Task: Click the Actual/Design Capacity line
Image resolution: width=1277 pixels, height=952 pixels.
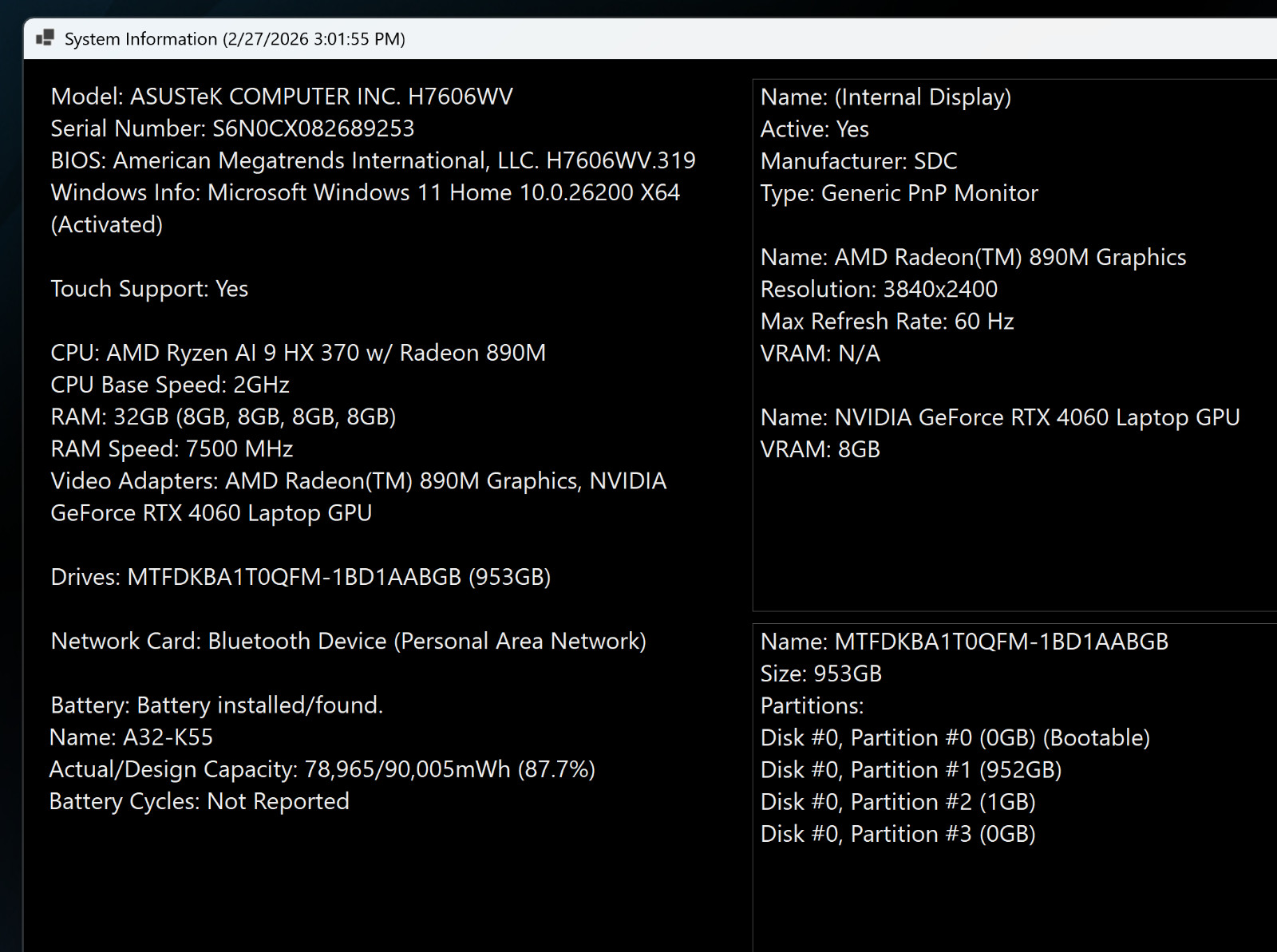Action: 322,769
